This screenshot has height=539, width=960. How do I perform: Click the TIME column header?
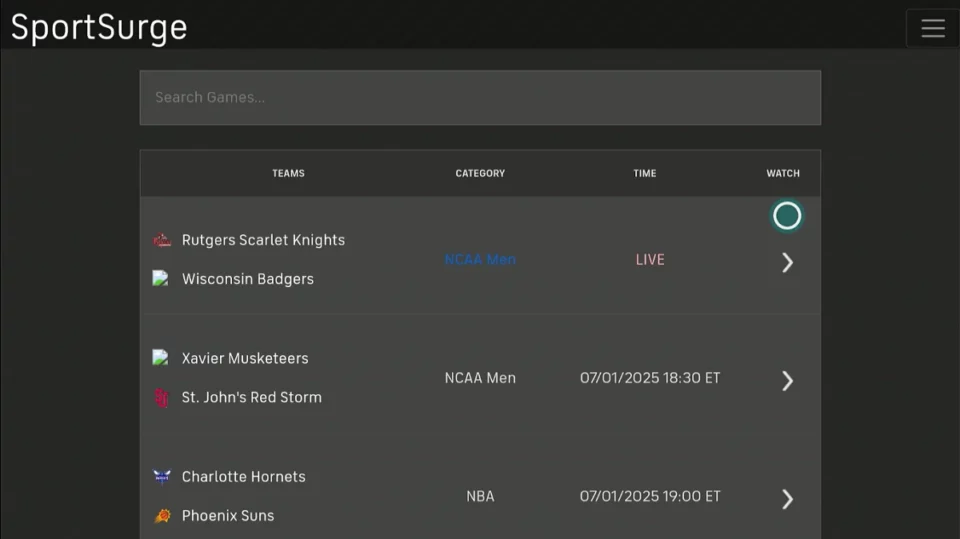point(645,173)
